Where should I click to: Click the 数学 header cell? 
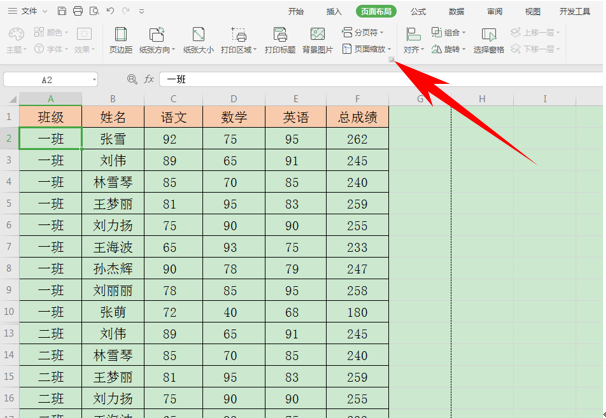234,117
